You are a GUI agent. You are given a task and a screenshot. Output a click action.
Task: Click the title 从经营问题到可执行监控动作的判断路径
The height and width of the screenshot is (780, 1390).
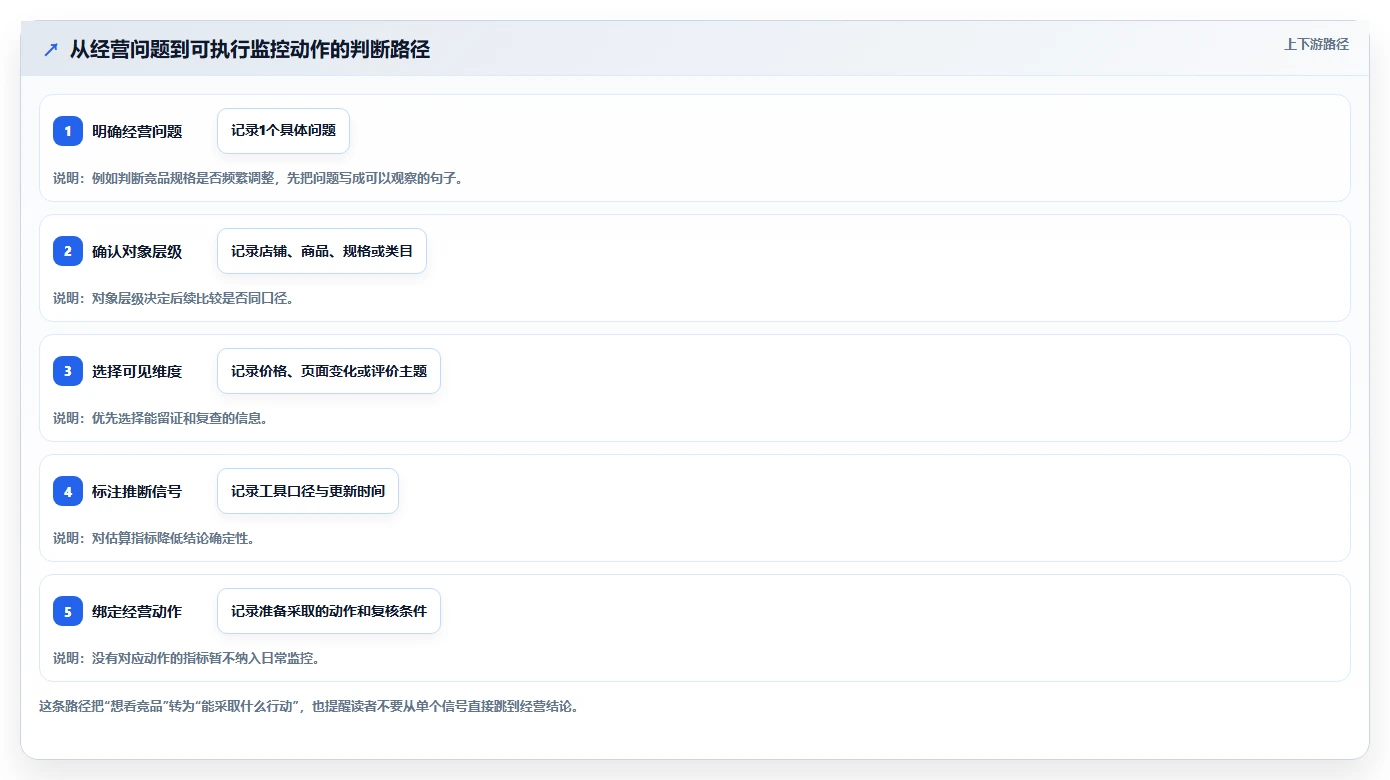pos(250,49)
